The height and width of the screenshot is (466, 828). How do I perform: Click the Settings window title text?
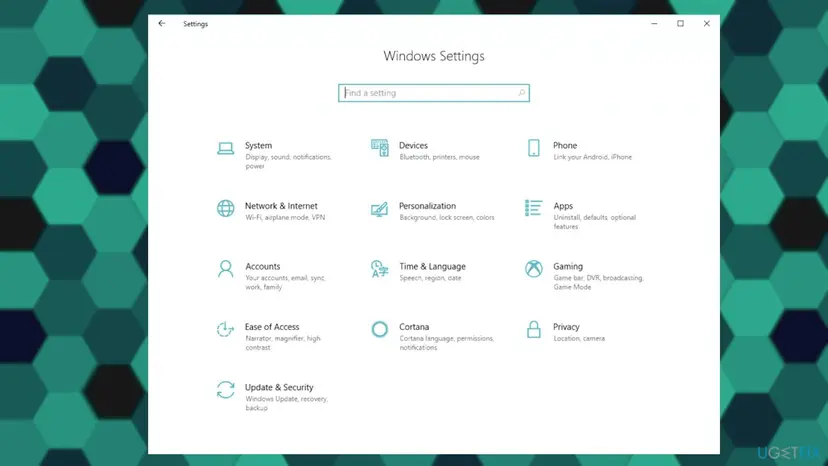pyautogui.click(x=195, y=24)
